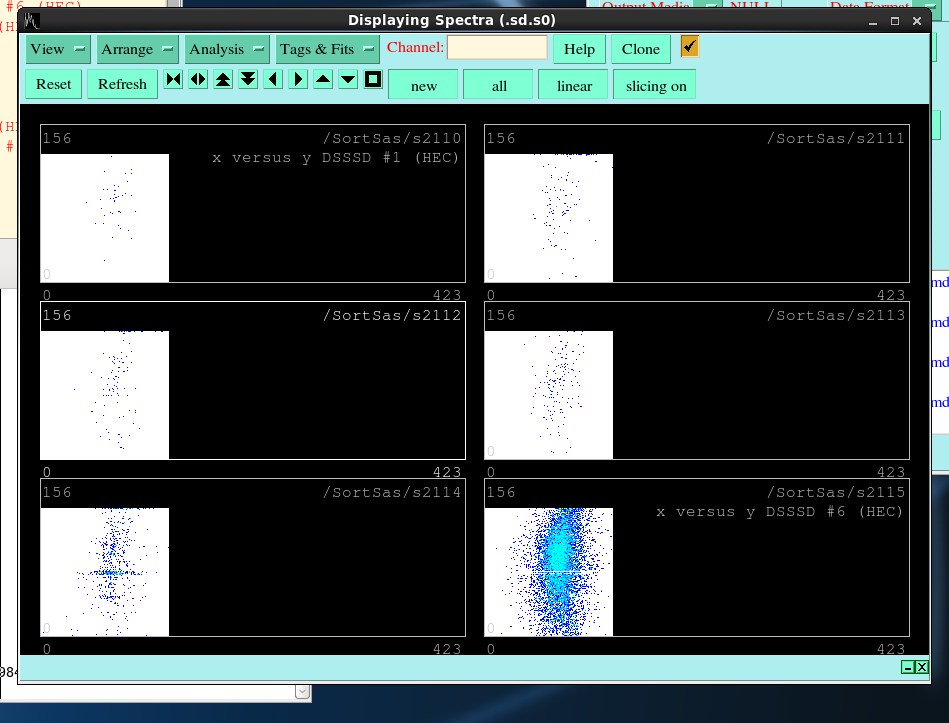Click the '/SortSas/s2115' label
Image resolution: width=949 pixels, height=723 pixels.
(836, 492)
